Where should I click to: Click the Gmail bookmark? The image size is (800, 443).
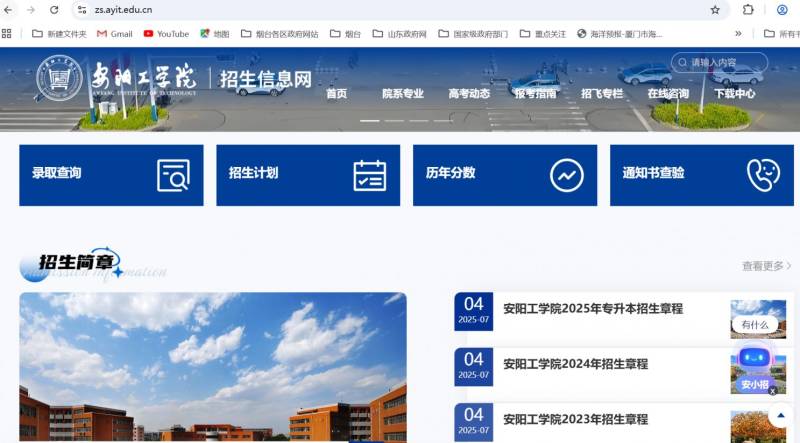[114, 34]
